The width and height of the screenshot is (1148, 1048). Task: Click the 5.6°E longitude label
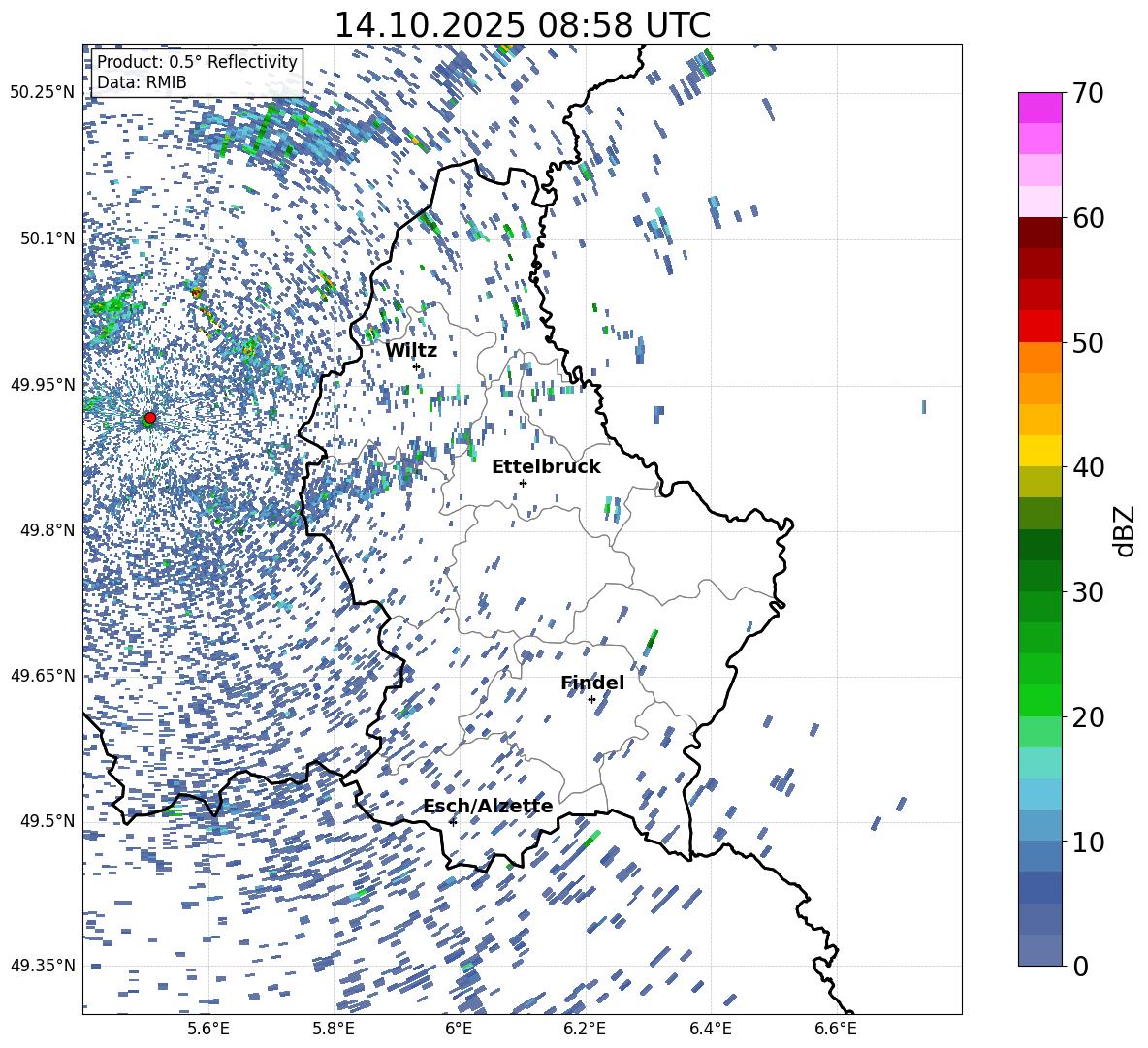pos(207,1029)
